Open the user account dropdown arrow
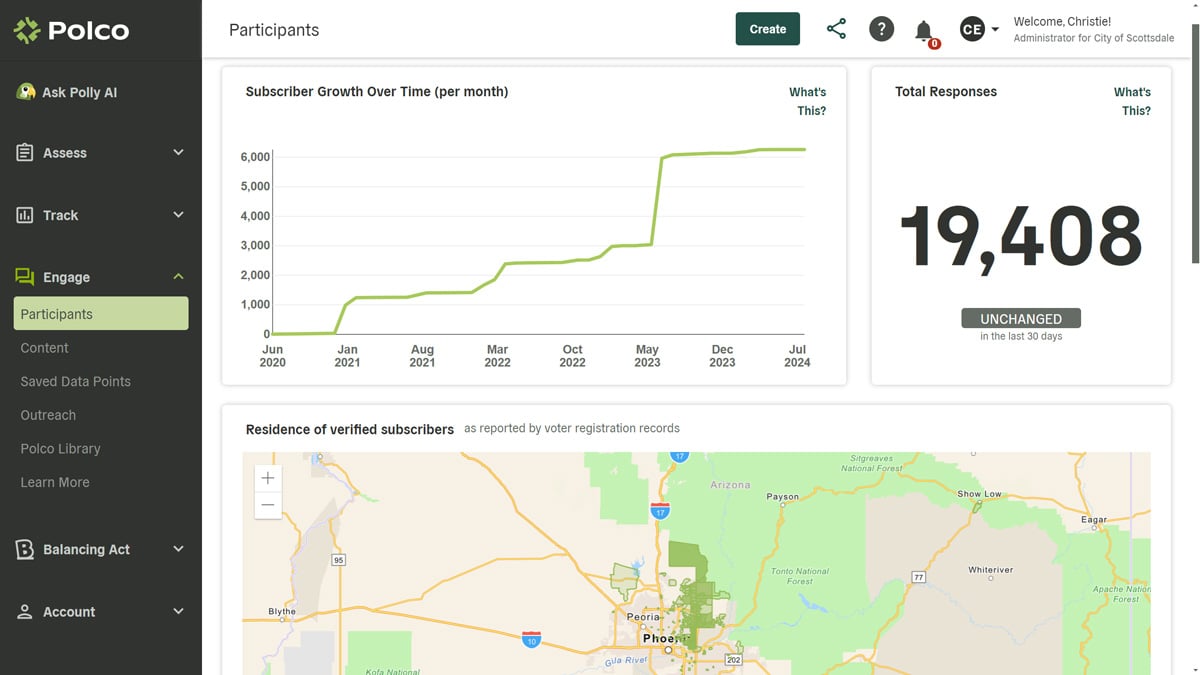This screenshot has height=675, width=1200. click(x=995, y=30)
